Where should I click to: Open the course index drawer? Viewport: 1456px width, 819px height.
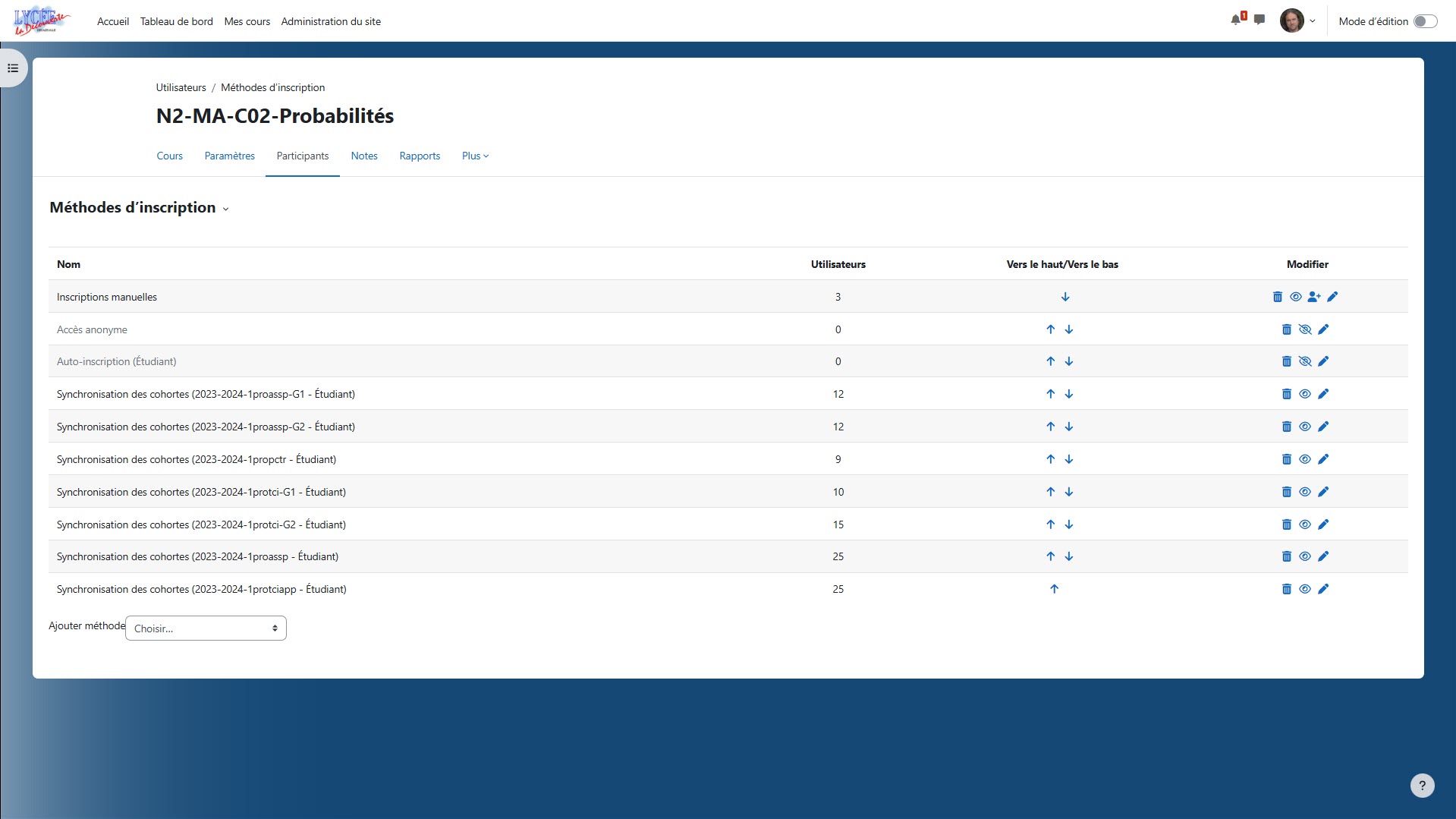tap(12, 68)
